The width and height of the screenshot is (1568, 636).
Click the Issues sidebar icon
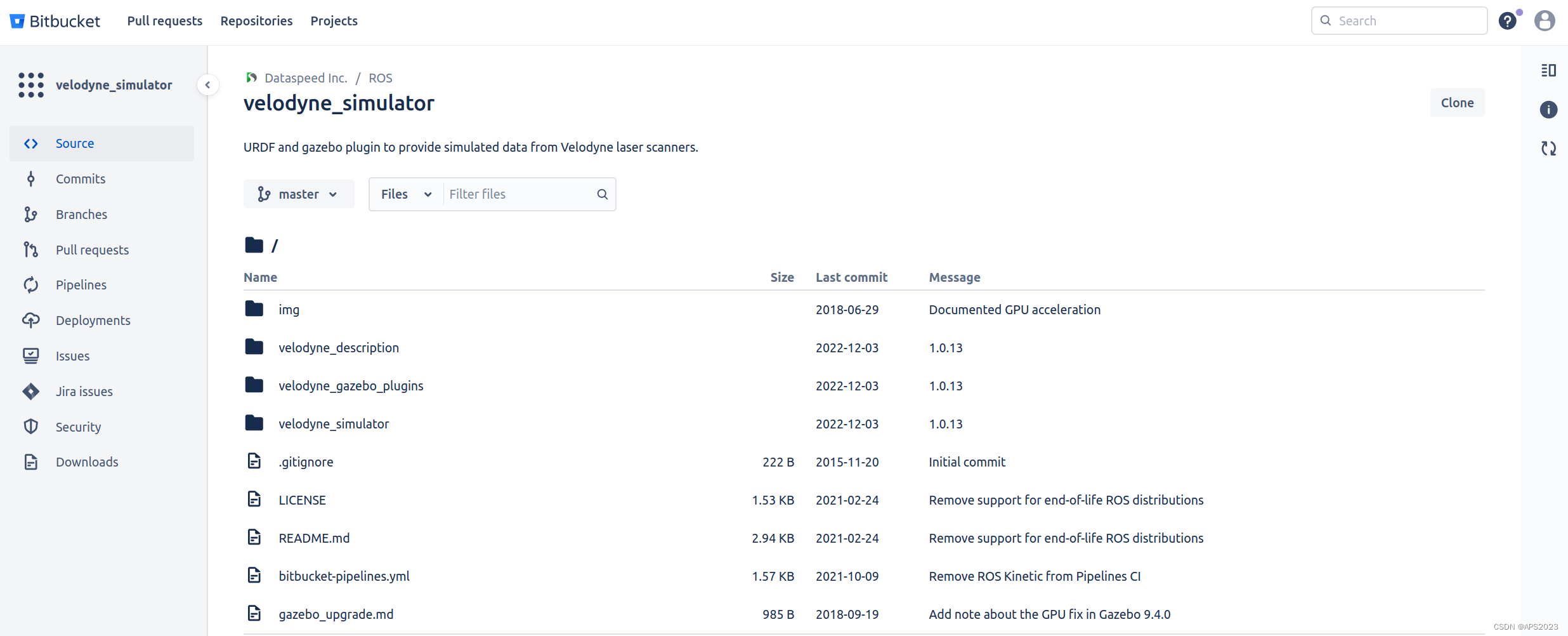30,356
